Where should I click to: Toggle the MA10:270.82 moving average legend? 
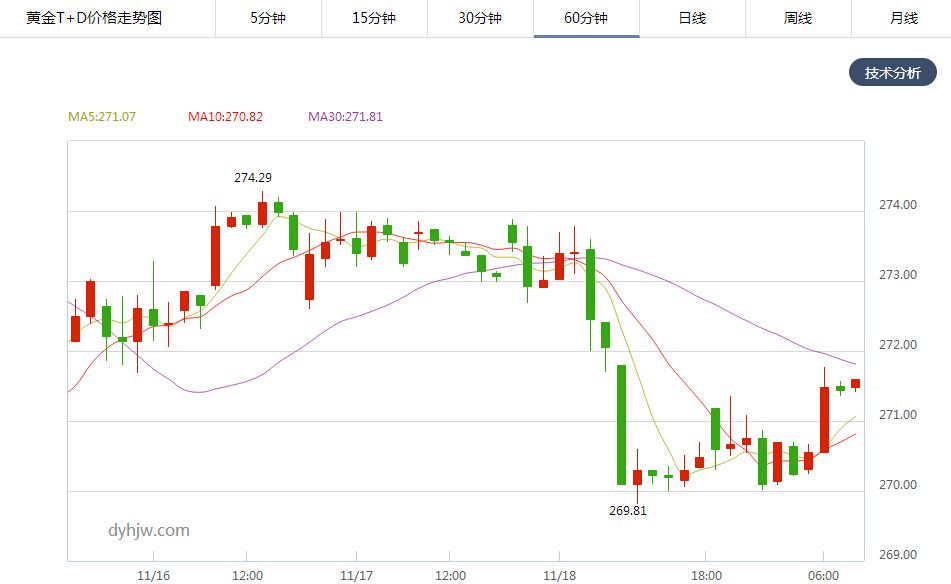225,117
